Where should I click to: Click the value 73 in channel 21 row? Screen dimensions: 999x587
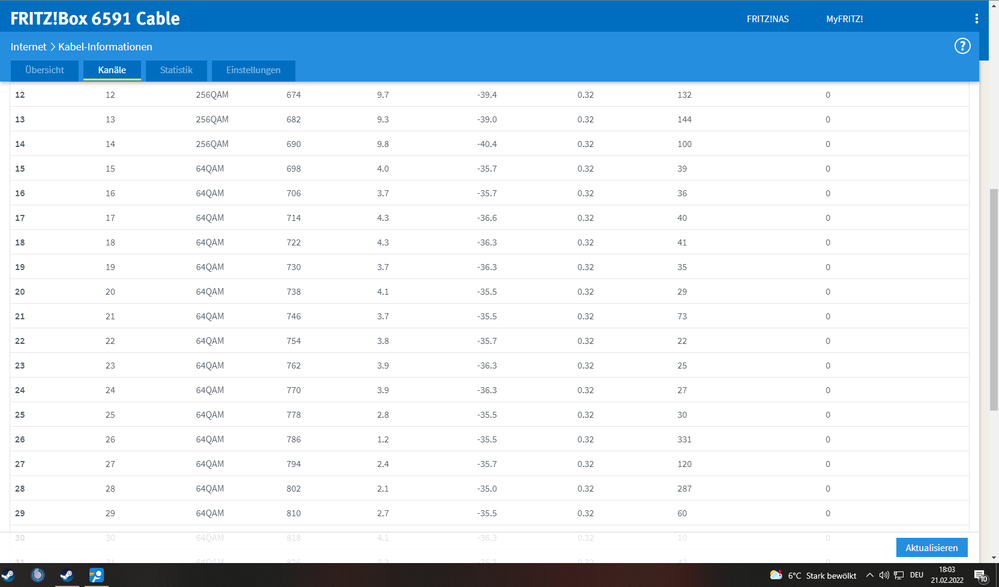tap(682, 316)
